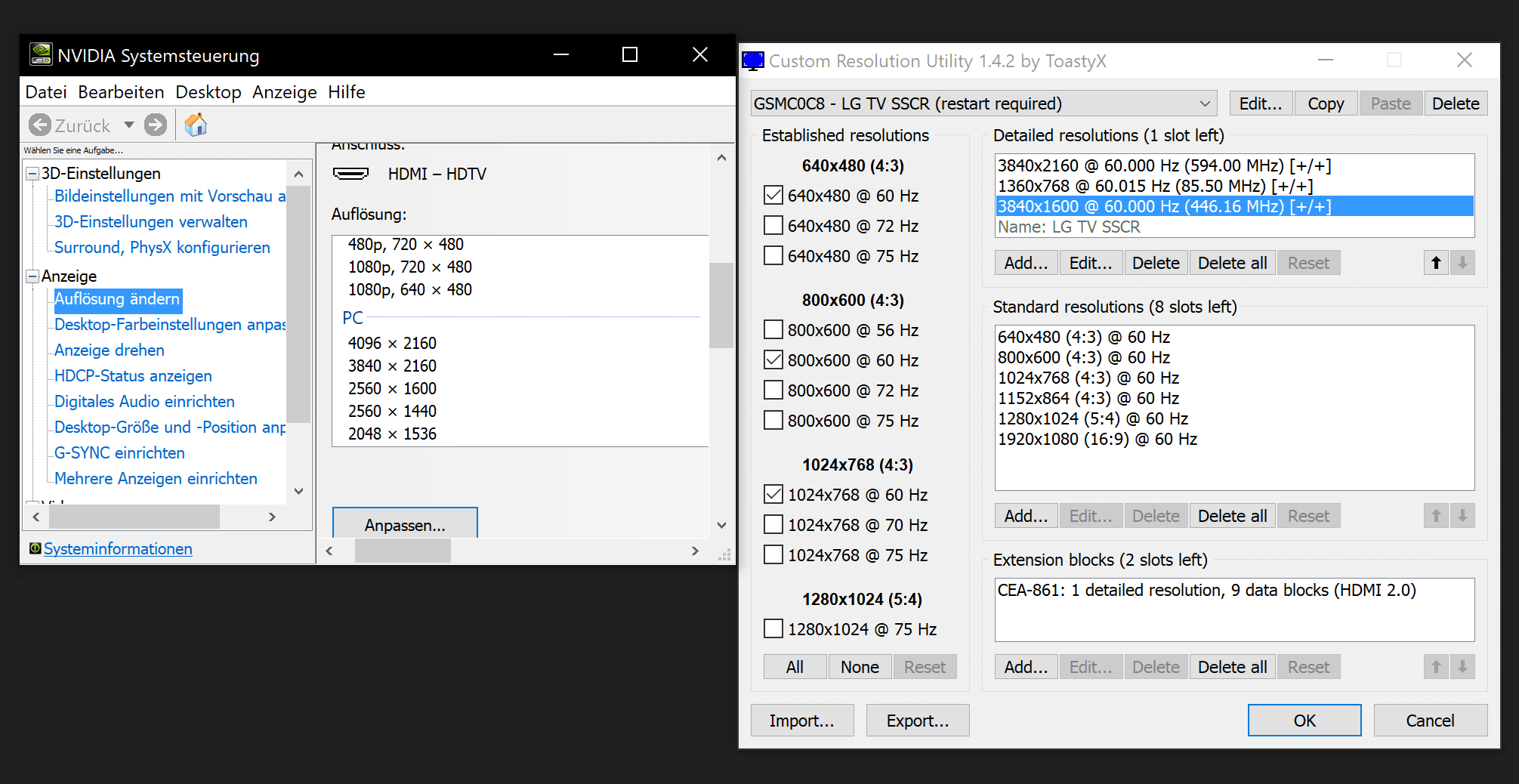This screenshot has width=1519, height=784.
Task: Open the Systeminformationen link
Action: [x=118, y=549]
